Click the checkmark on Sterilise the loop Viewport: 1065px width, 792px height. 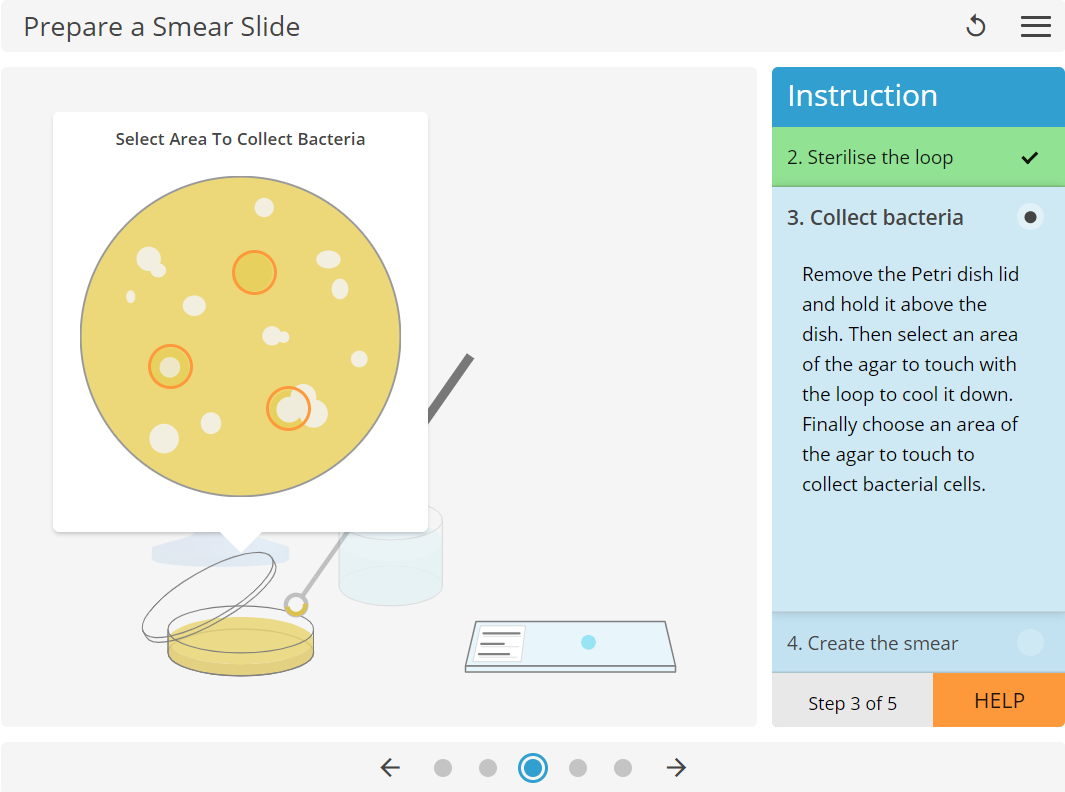pos(1029,157)
